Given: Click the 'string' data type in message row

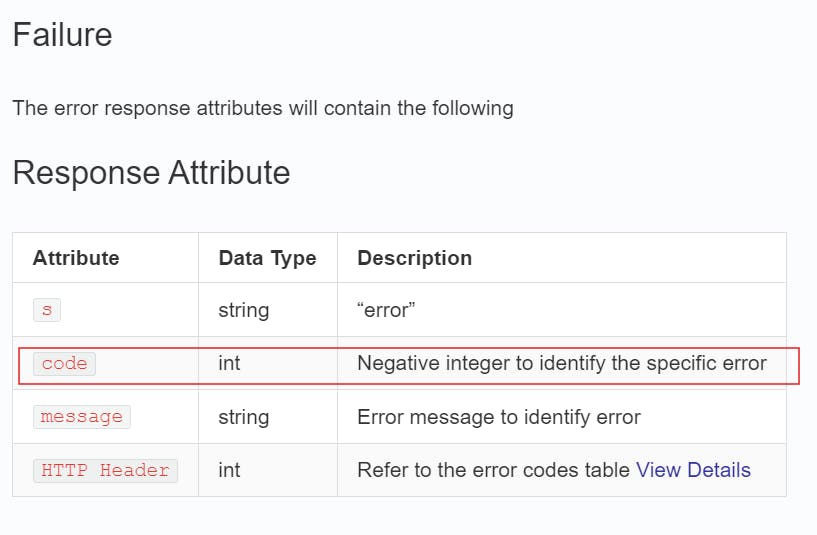Looking at the screenshot, I should 243,417.
